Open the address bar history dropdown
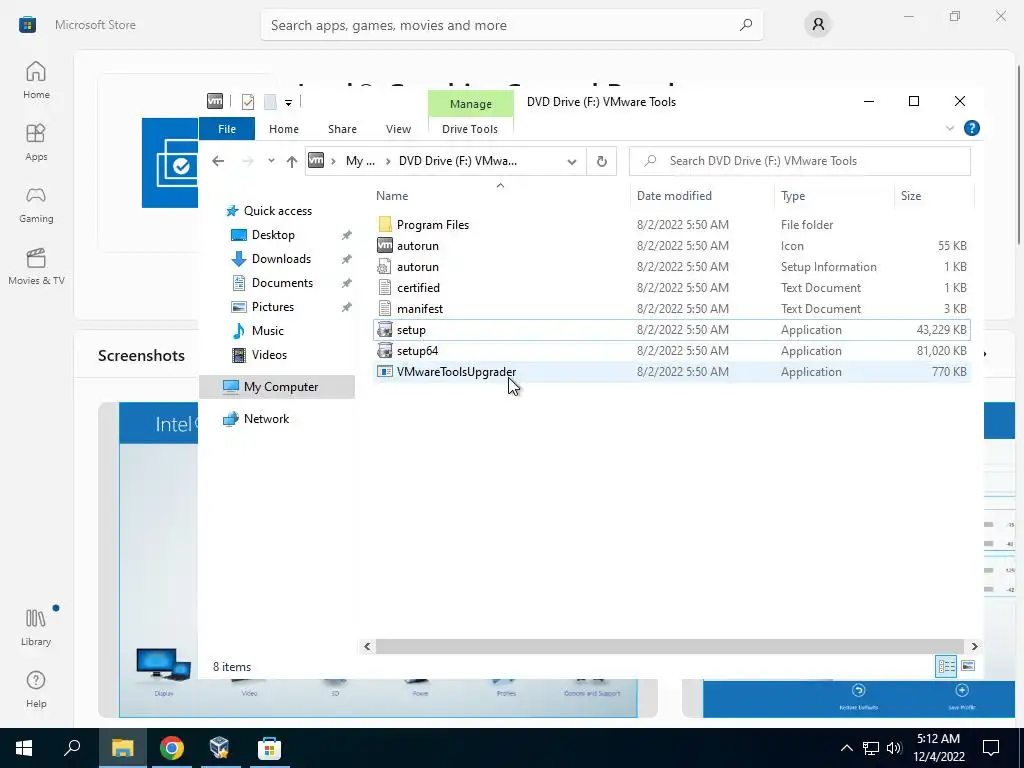Screen dimensions: 1024x768 (x=571, y=161)
